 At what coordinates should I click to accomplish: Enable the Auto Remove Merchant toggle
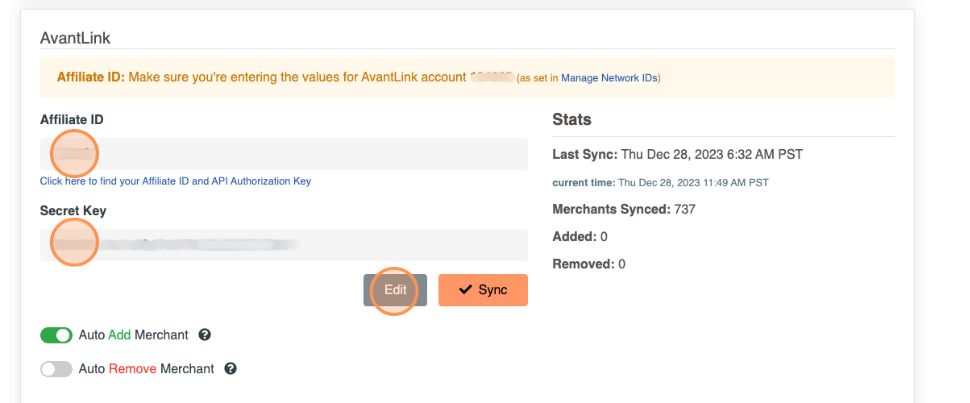pyautogui.click(x=56, y=369)
